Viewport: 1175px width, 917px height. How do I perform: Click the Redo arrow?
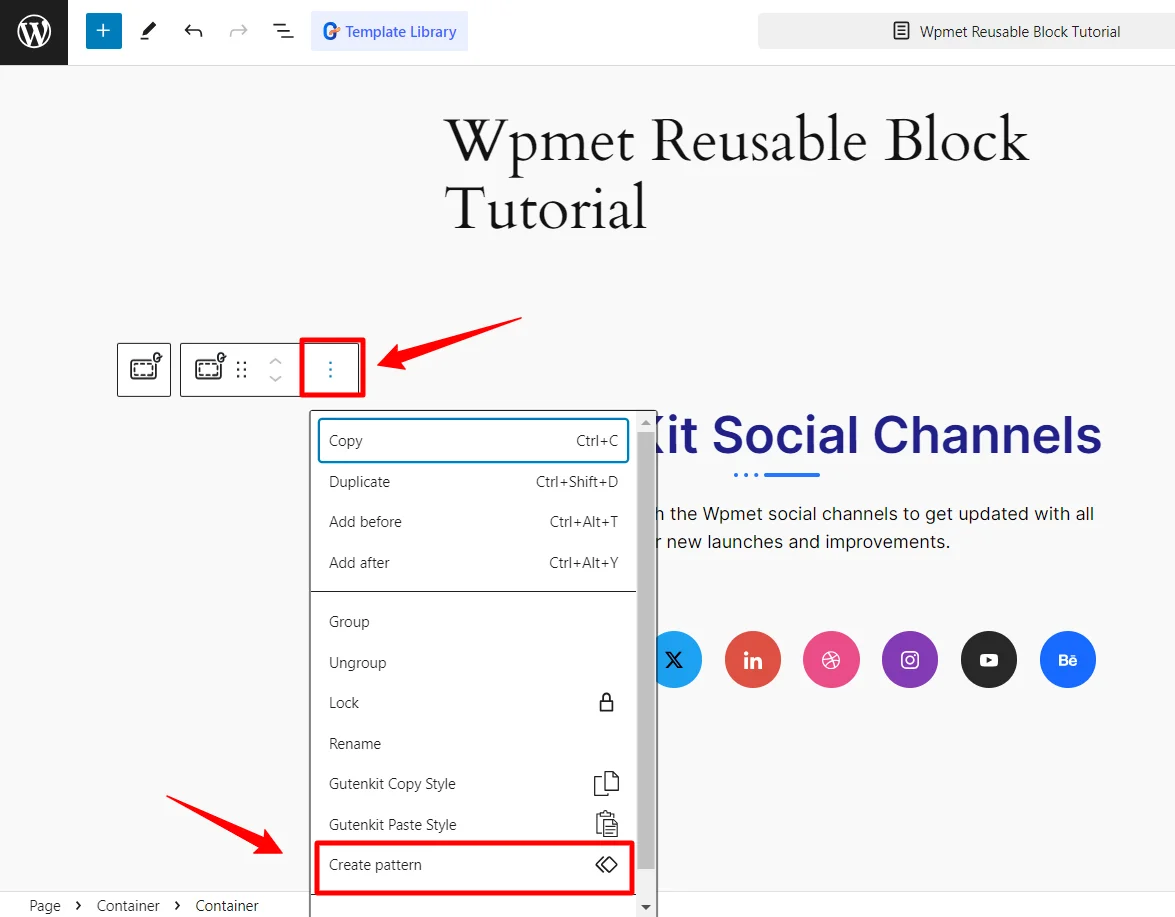[x=238, y=31]
